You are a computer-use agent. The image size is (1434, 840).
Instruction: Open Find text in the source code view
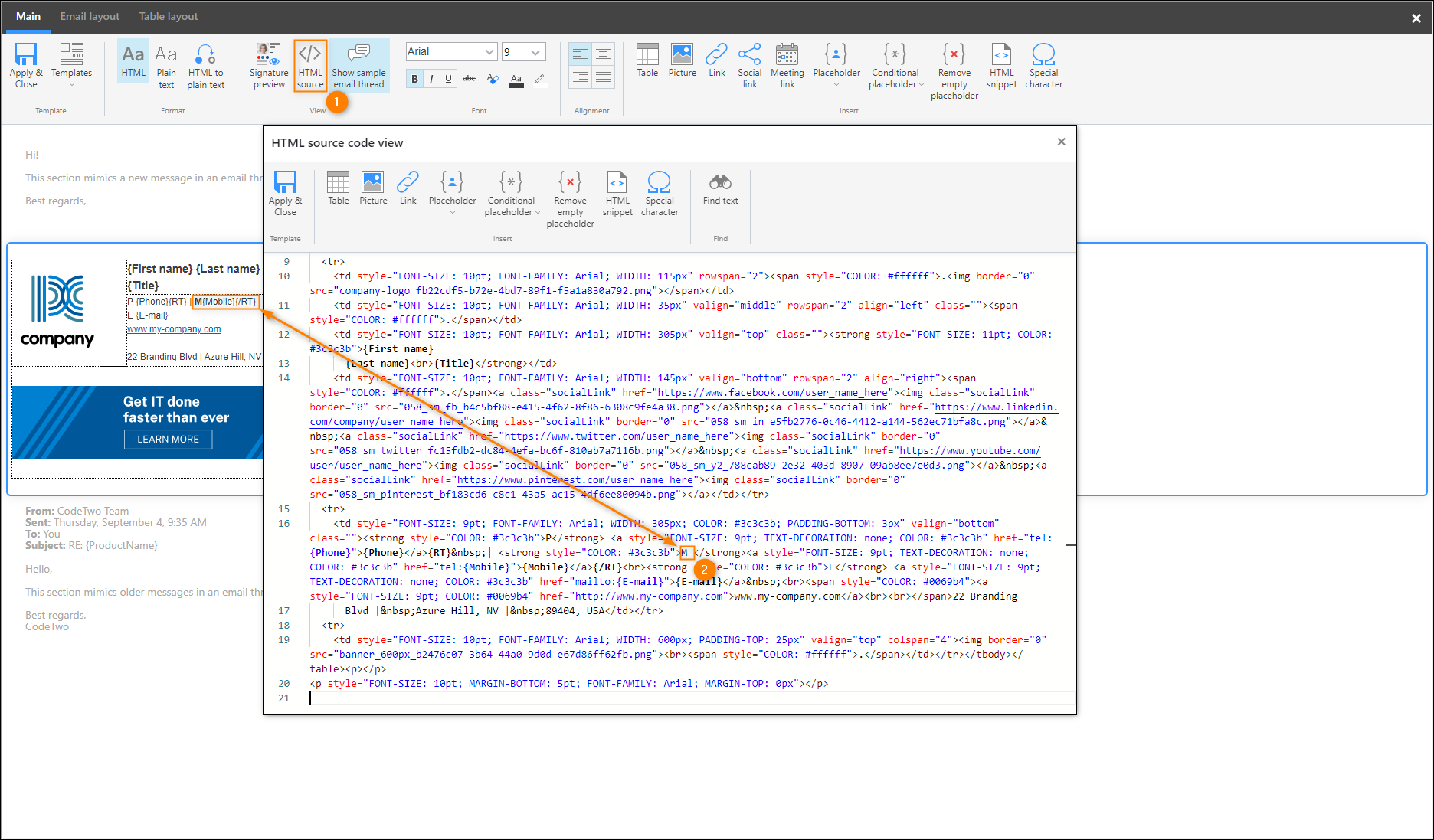[x=719, y=190]
